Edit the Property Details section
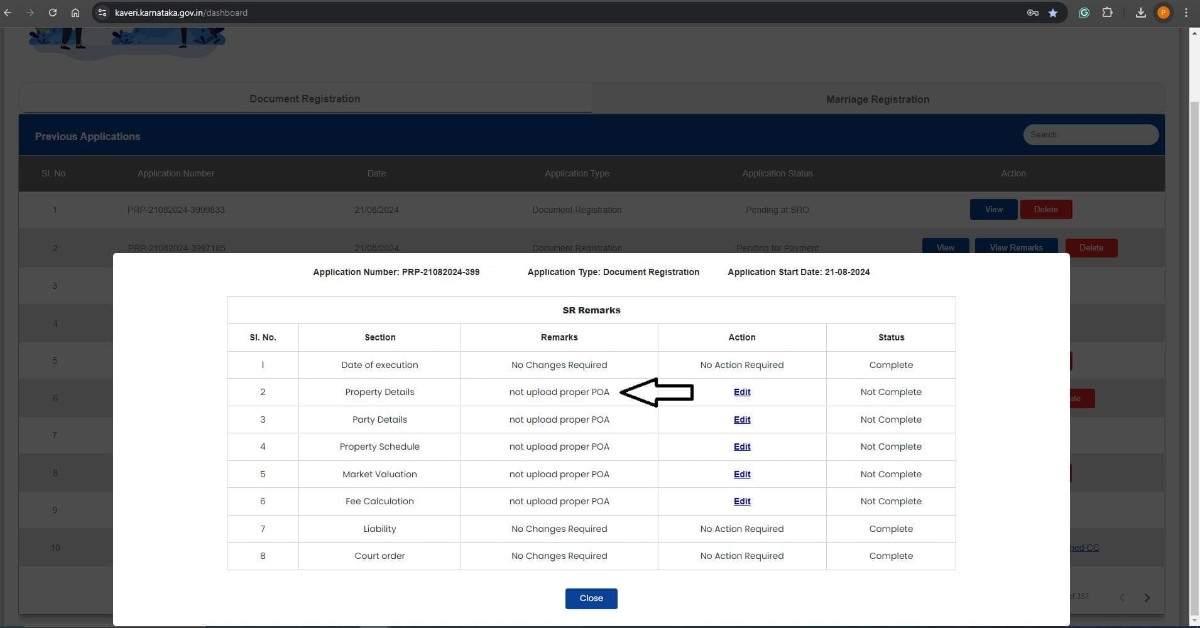 742,392
